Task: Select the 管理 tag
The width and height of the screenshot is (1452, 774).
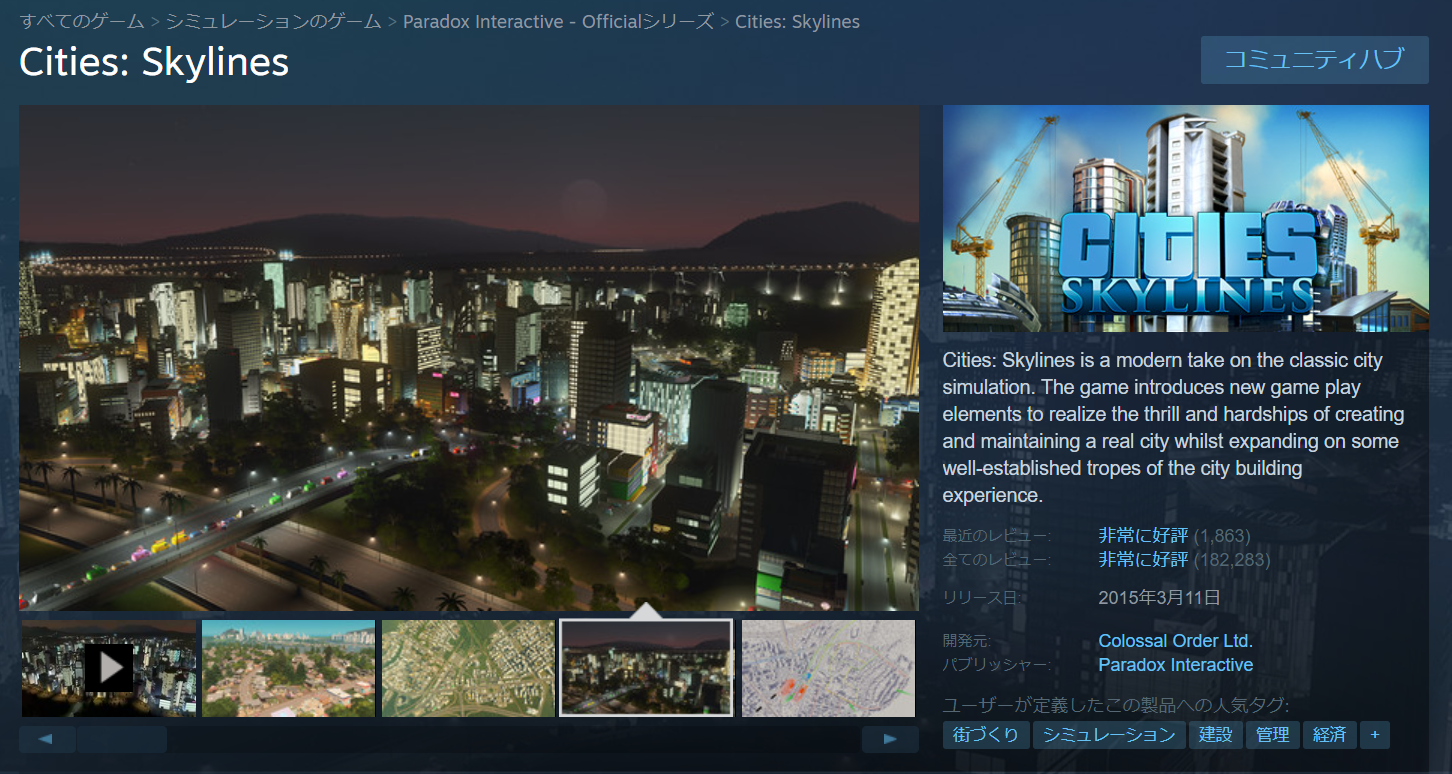Action: click(x=1272, y=735)
